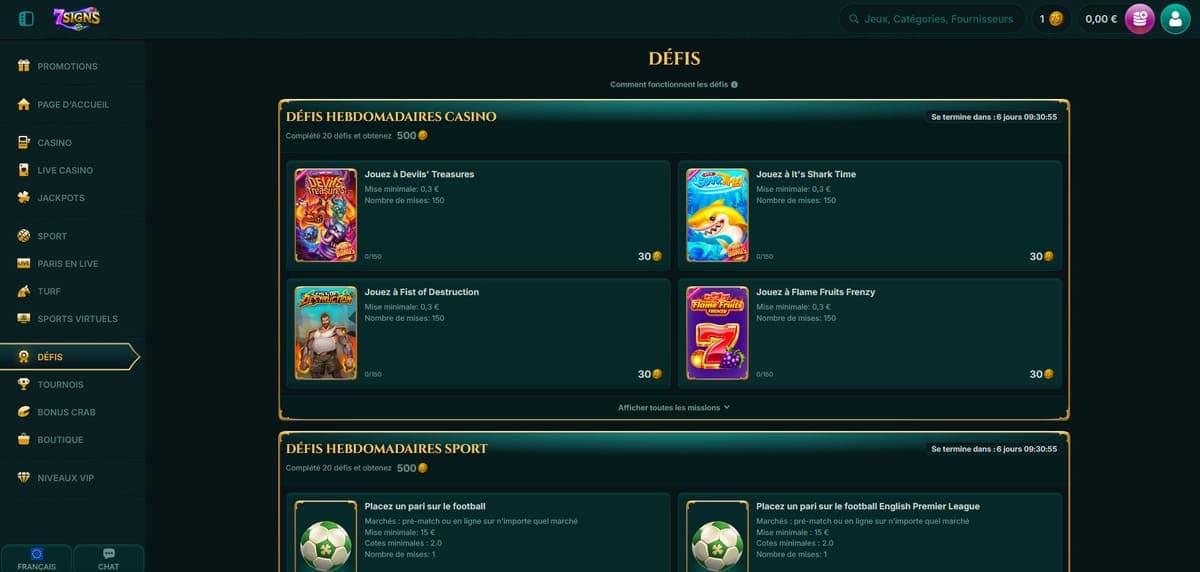Viewport: 1200px width, 572px height.
Task: Click the EU flag language icon
Action: [x=37, y=554]
